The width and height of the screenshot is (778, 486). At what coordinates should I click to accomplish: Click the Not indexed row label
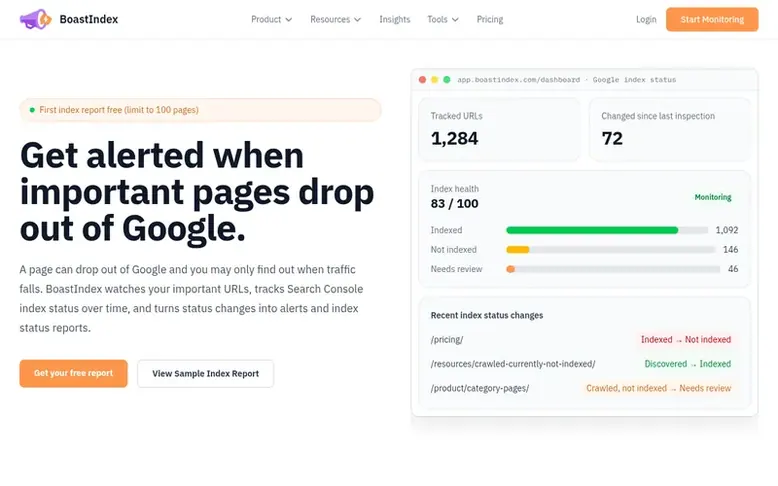(454, 249)
